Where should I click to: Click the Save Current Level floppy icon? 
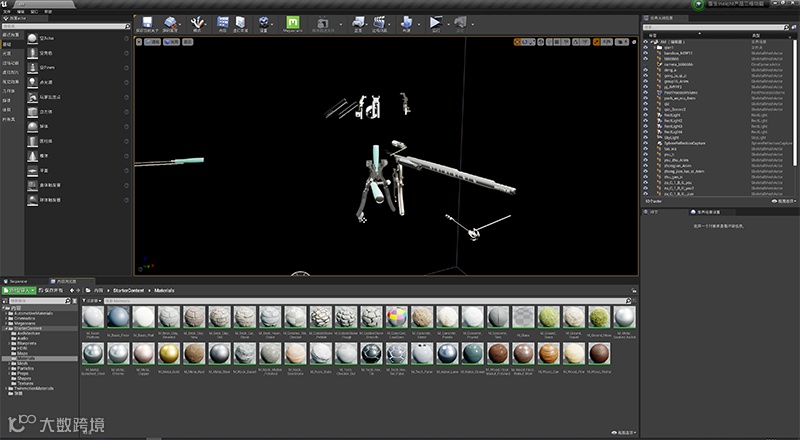pos(147,22)
